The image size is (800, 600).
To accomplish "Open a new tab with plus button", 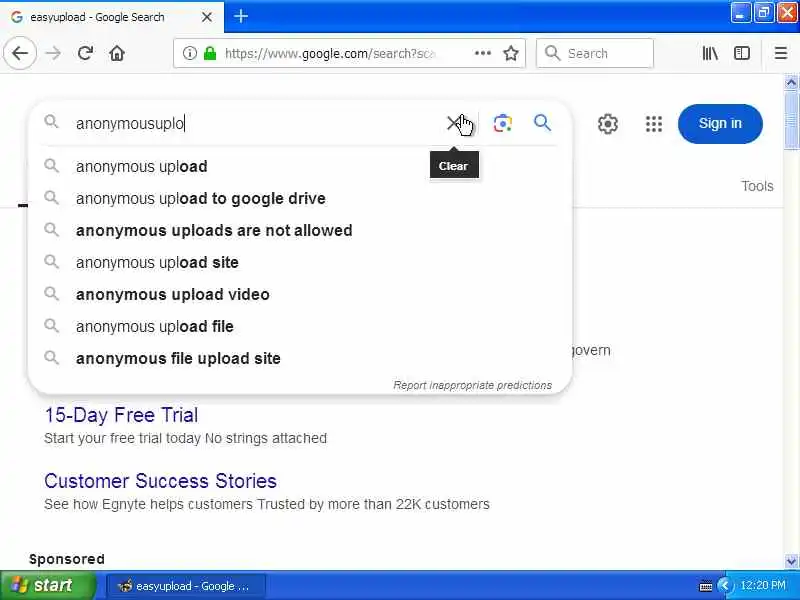I will 241,16.
